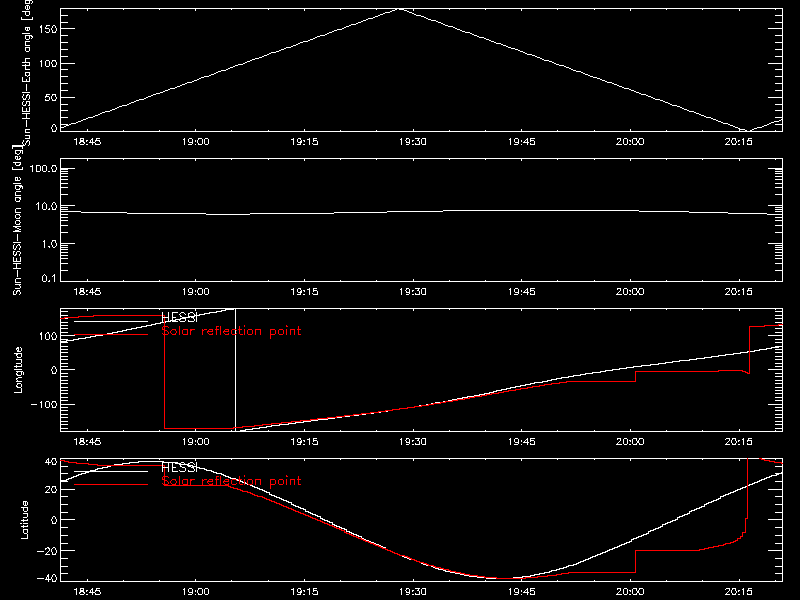This screenshot has width=800, height=600.
Task: Click the Earth angle curve peak near 19:30
Action: [x=400, y=9]
